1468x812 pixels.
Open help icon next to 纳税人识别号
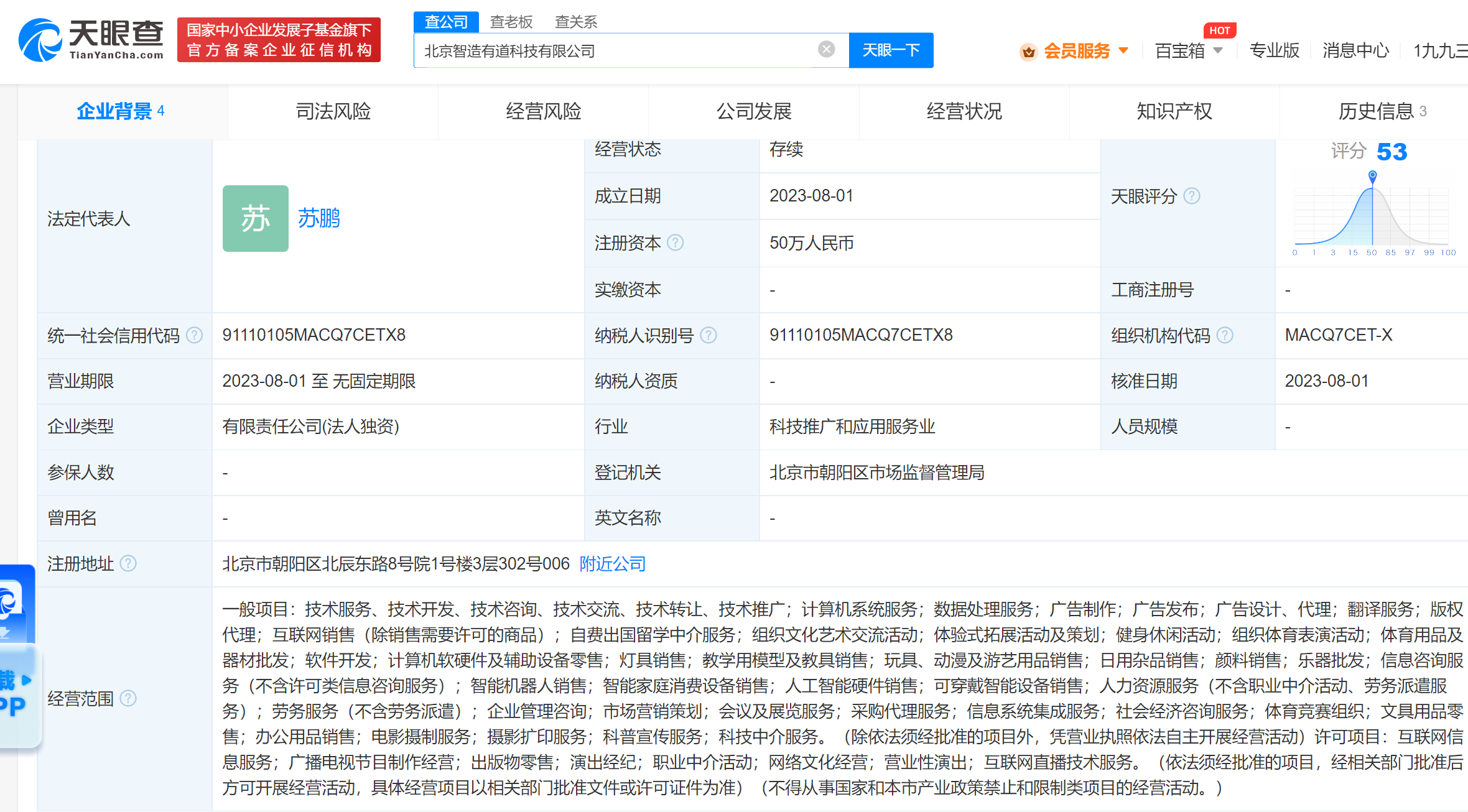(708, 335)
